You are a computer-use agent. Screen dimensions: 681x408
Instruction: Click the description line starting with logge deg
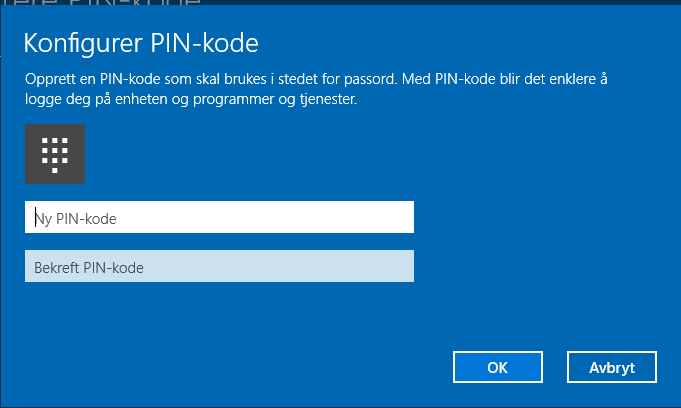tap(191, 99)
